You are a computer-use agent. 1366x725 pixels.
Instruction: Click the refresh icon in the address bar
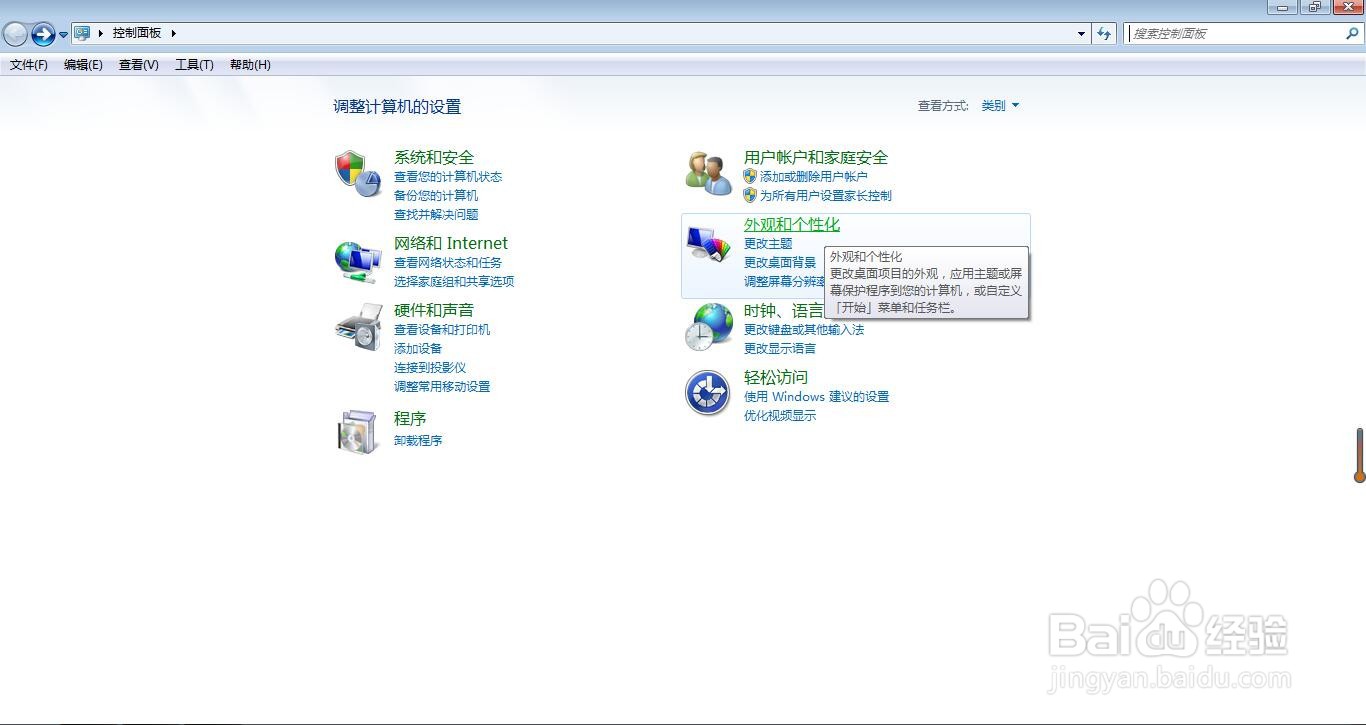[x=1103, y=33]
